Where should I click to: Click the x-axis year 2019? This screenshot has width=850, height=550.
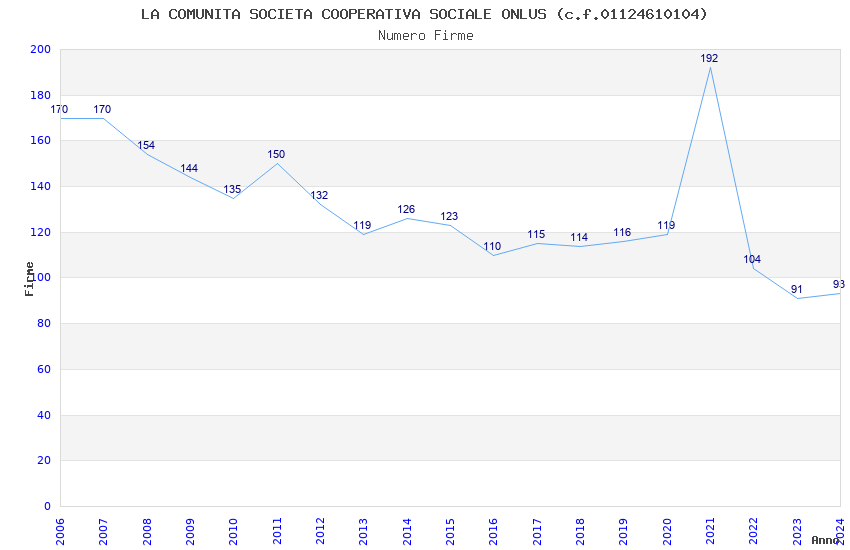coord(624,531)
